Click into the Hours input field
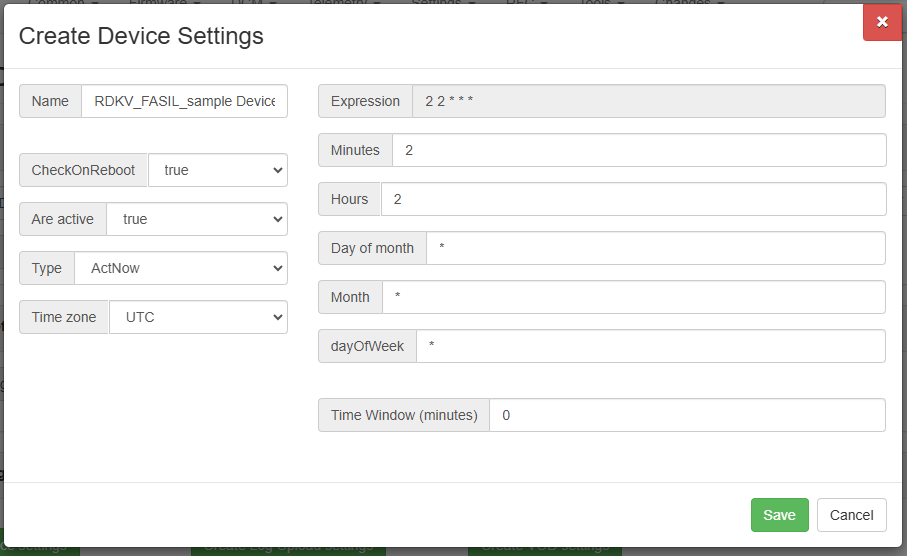907x556 pixels. (x=633, y=199)
